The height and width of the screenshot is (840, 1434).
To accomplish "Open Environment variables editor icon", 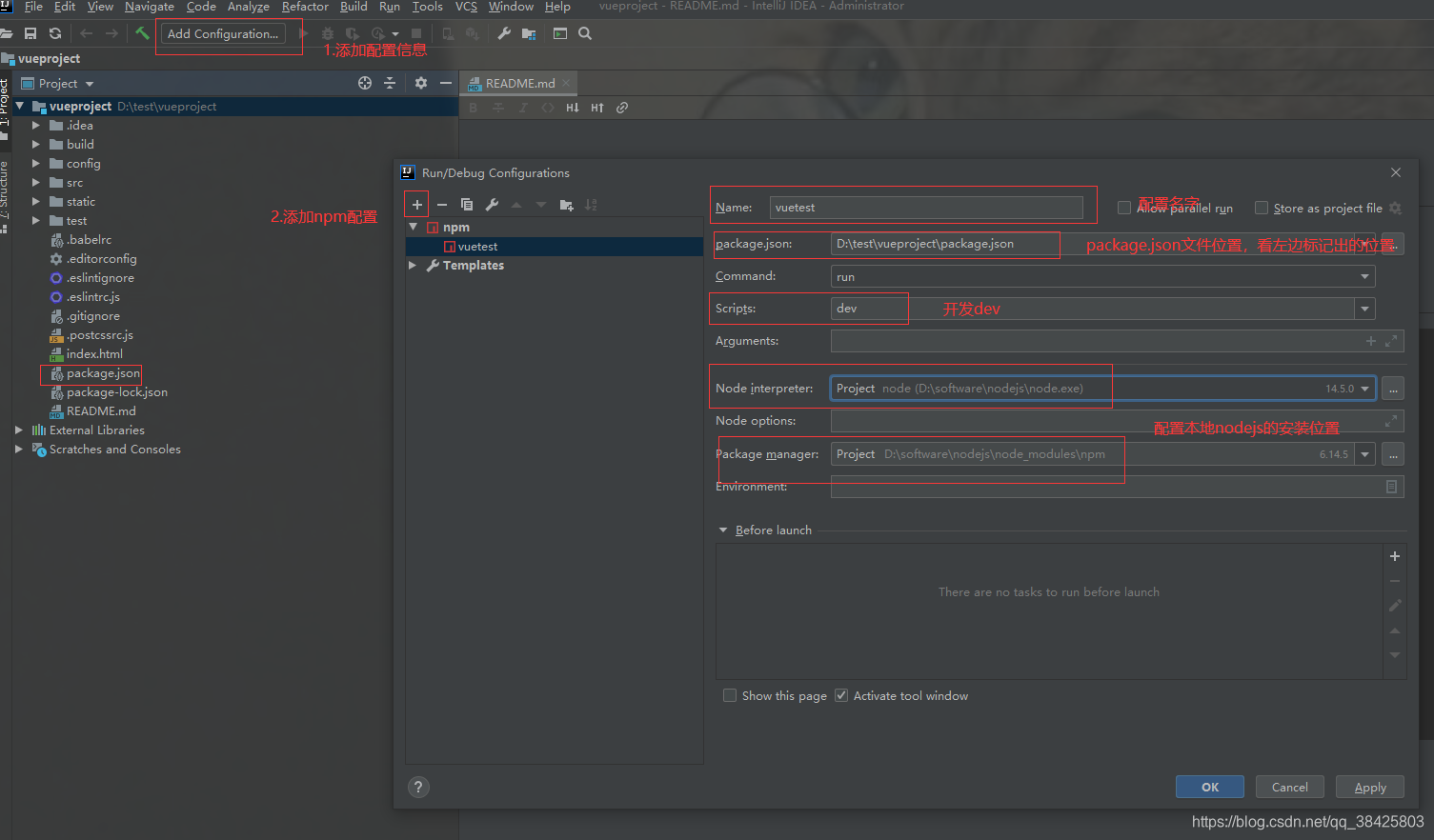I will 1391,487.
